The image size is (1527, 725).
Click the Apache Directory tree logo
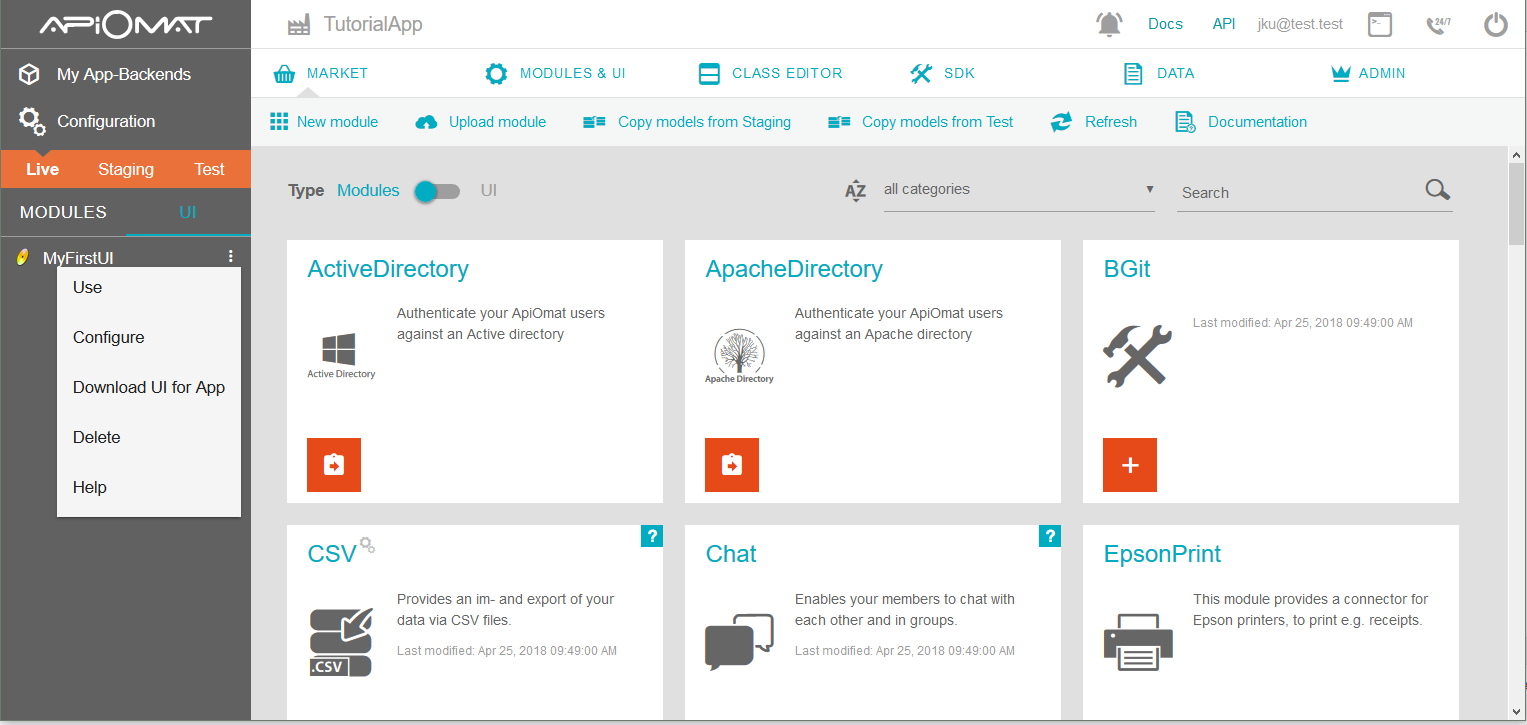(x=739, y=357)
